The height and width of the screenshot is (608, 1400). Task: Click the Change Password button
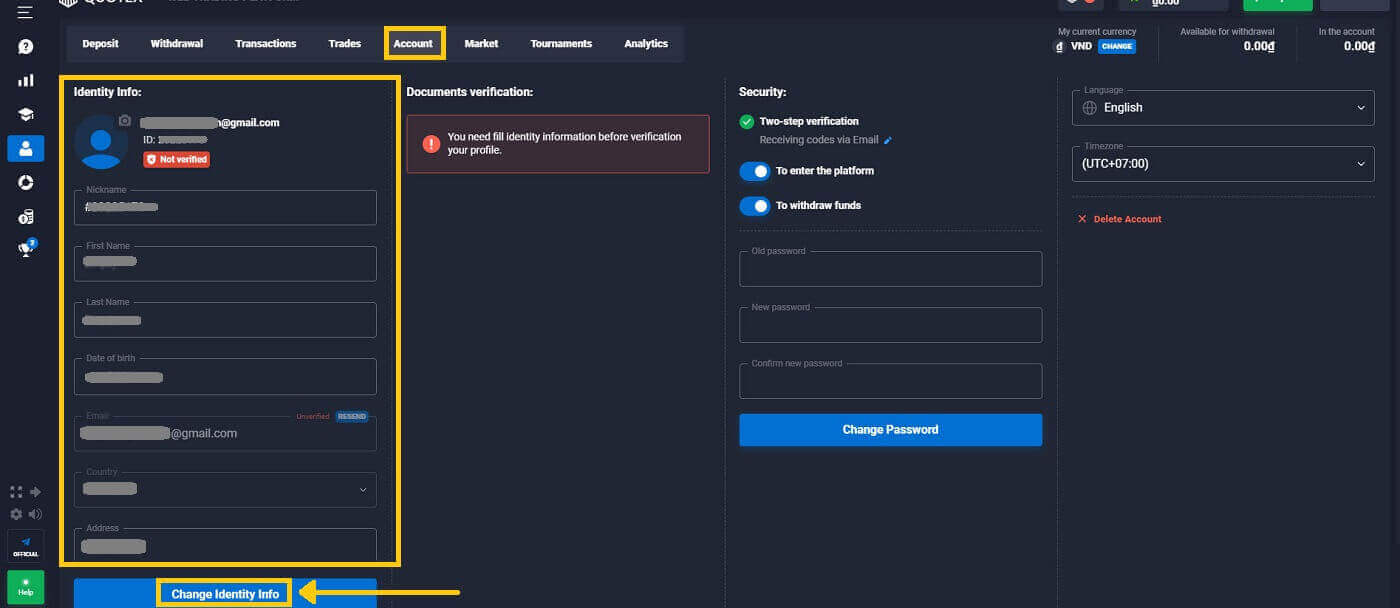tap(890, 430)
